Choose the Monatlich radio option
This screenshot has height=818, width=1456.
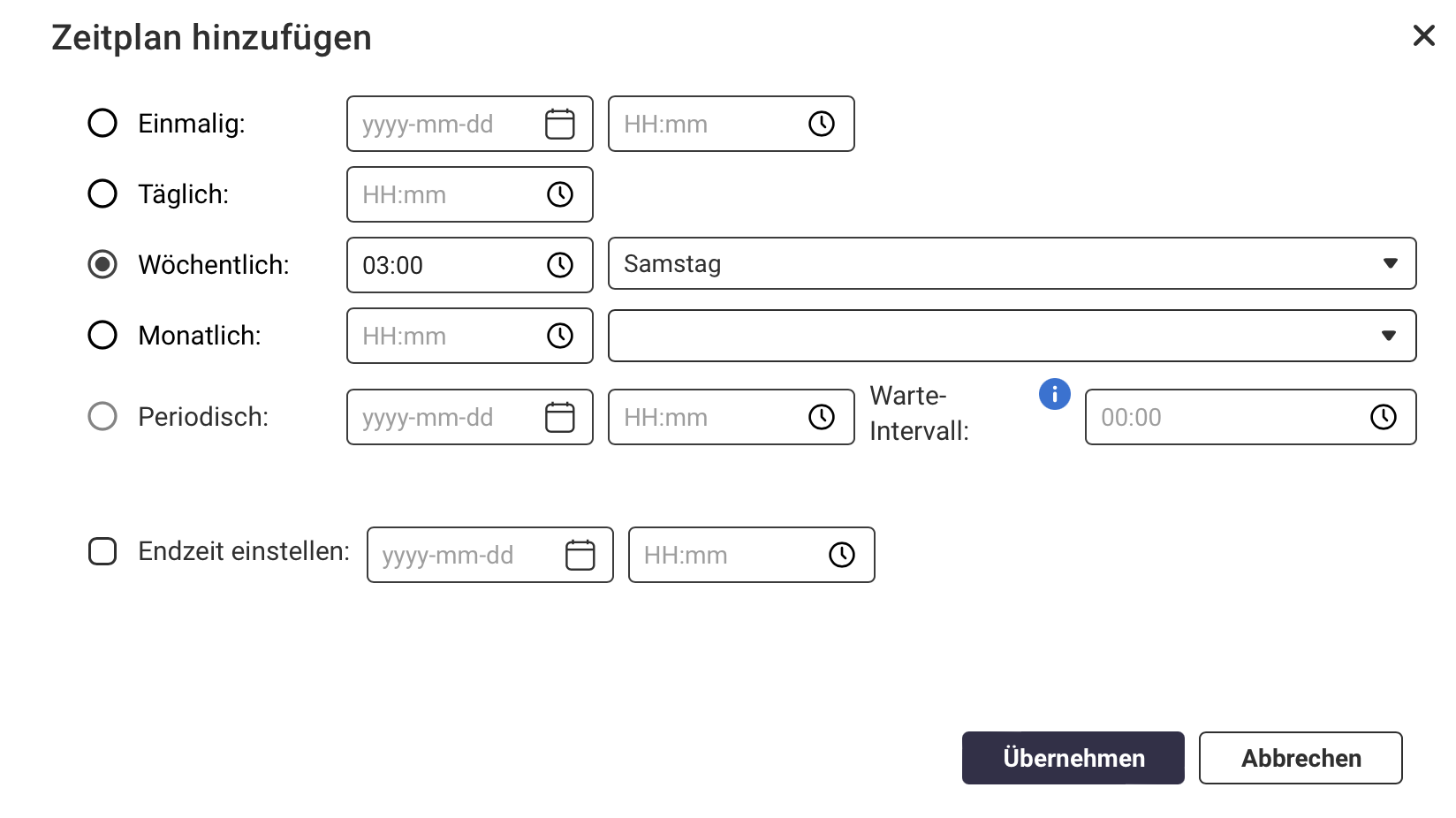coord(102,335)
